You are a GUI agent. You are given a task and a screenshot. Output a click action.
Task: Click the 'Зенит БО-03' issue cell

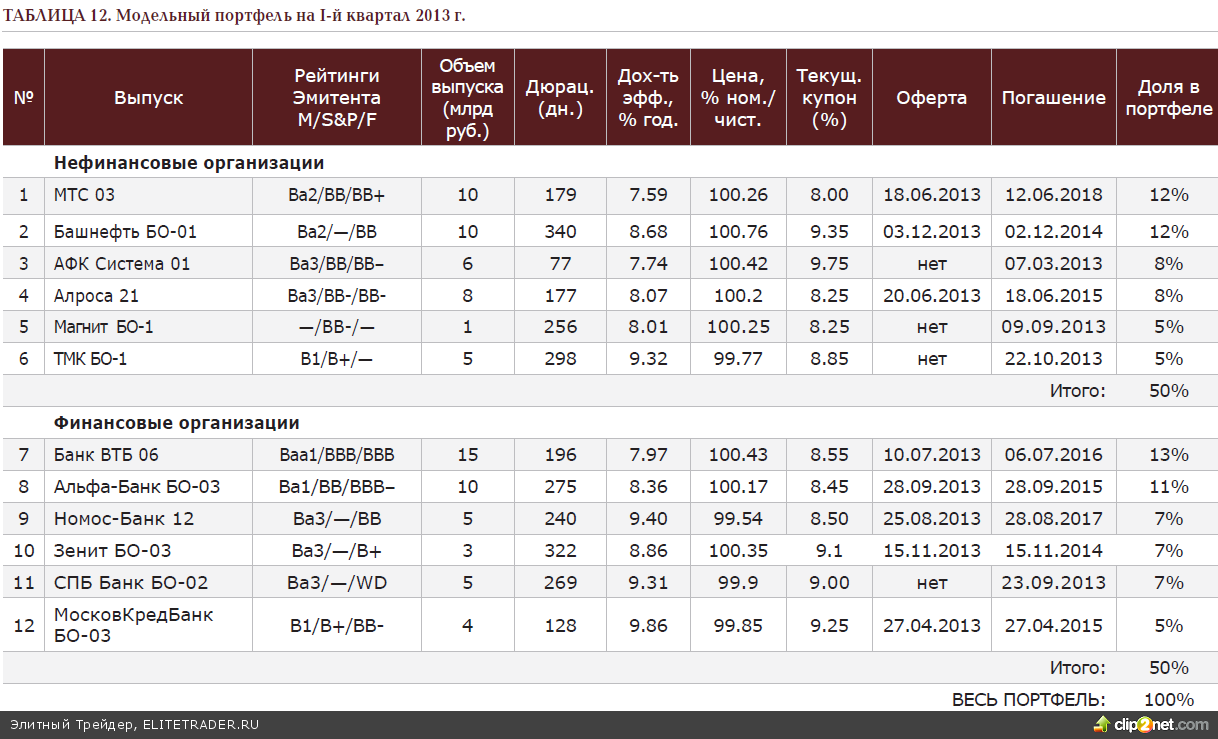coord(112,551)
